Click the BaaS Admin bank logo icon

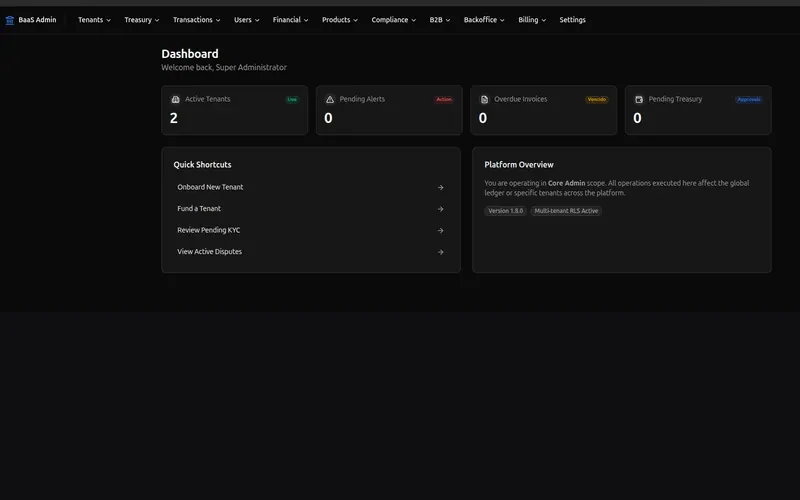click(x=9, y=20)
